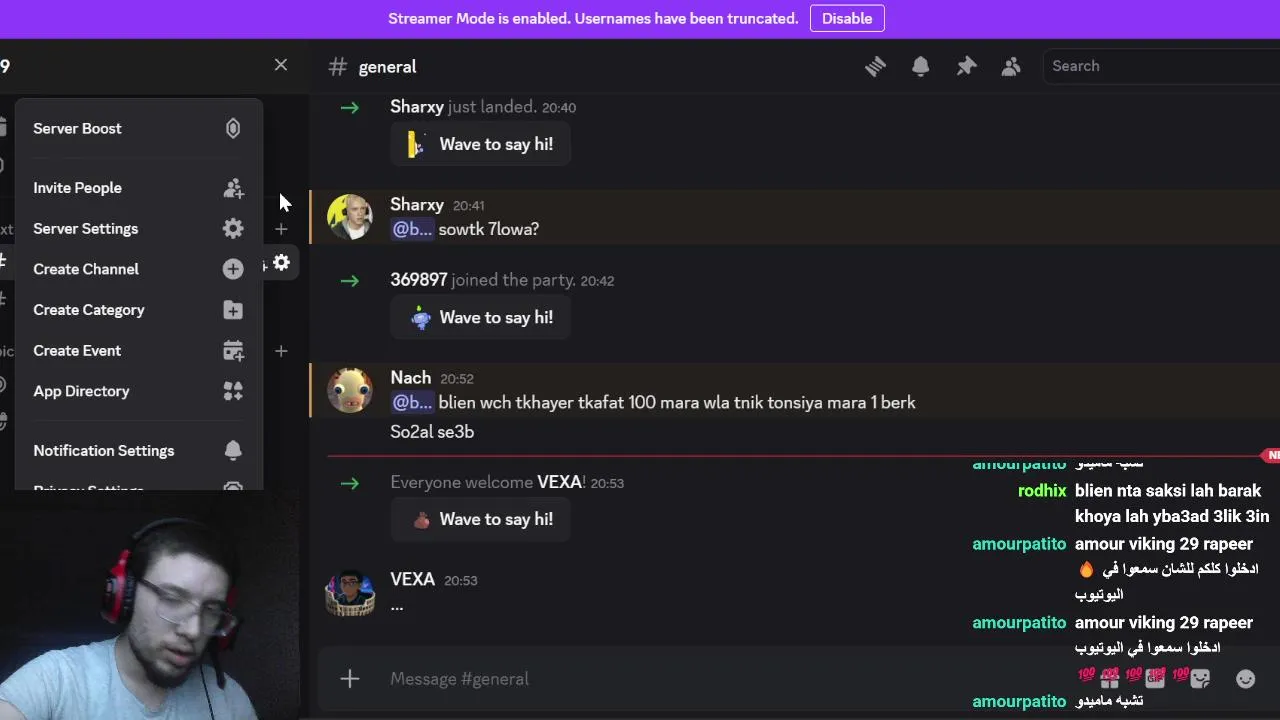1280x720 pixels.
Task: Close the server dropdown menu with X
Action: [281, 65]
